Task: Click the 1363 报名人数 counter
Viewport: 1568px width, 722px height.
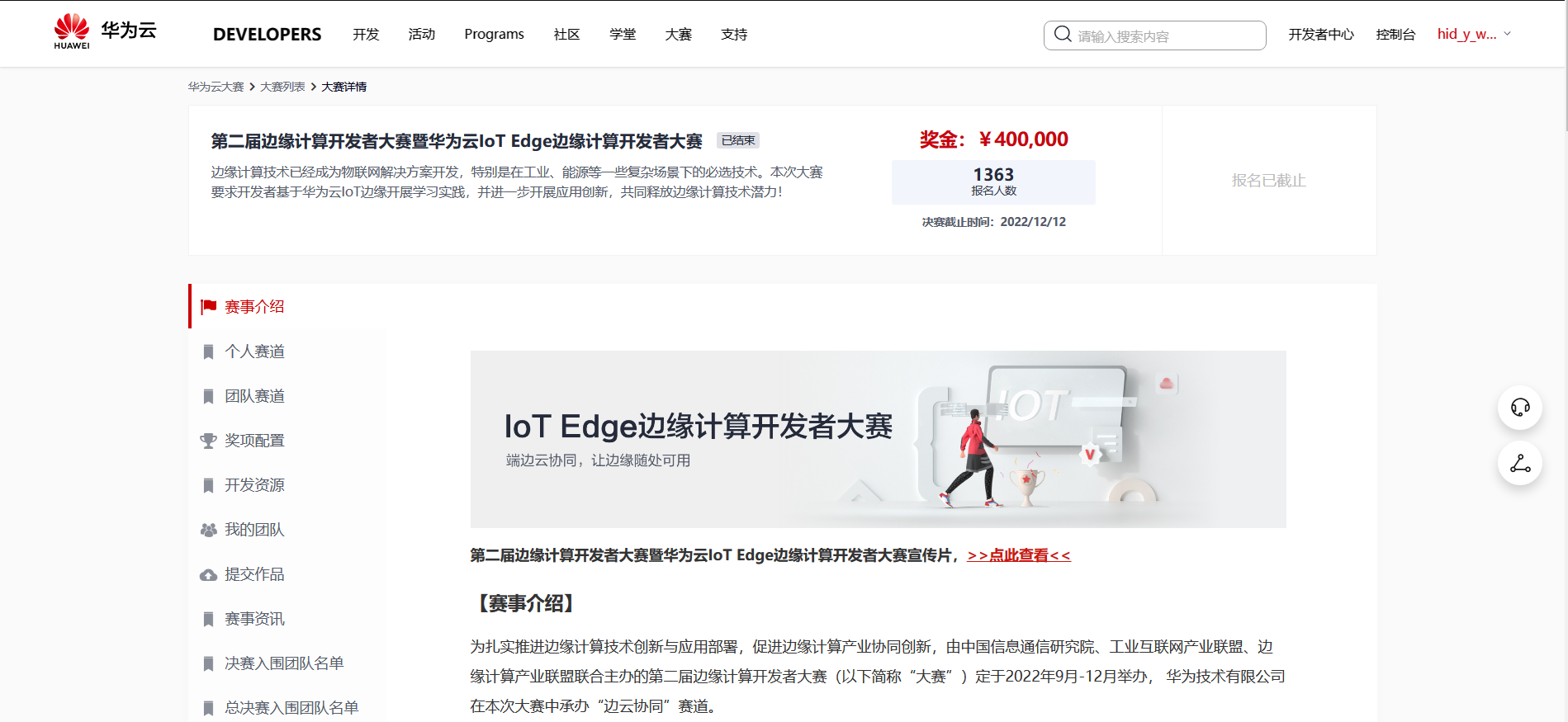Action: [x=993, y=182]
